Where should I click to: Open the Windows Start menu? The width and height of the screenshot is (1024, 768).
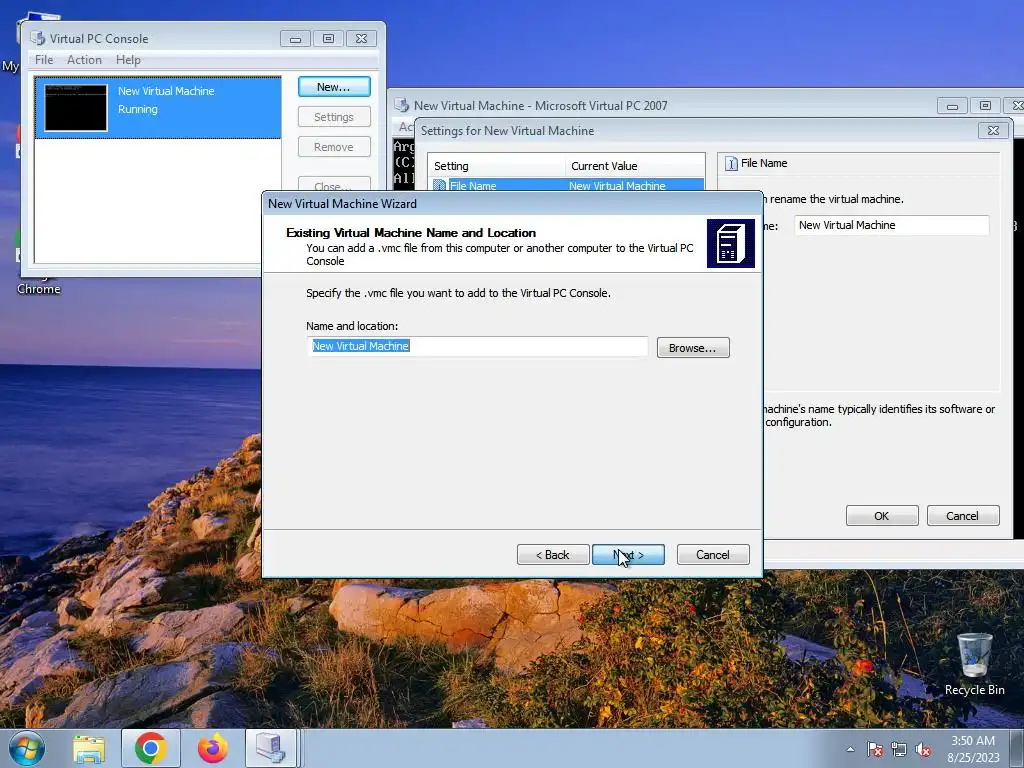26,748
